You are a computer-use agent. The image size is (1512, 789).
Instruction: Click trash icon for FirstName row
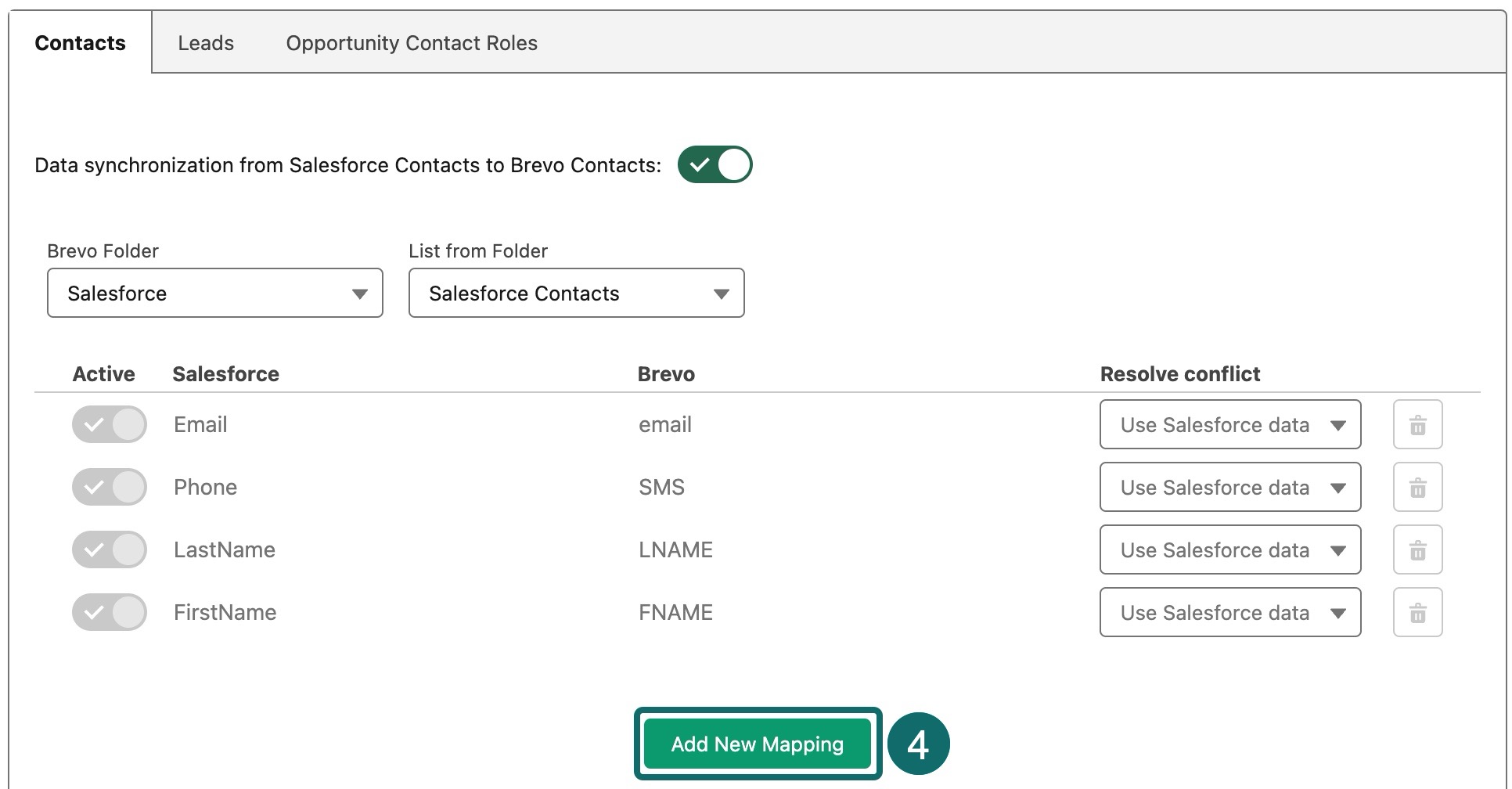(x=1417, y=612)
